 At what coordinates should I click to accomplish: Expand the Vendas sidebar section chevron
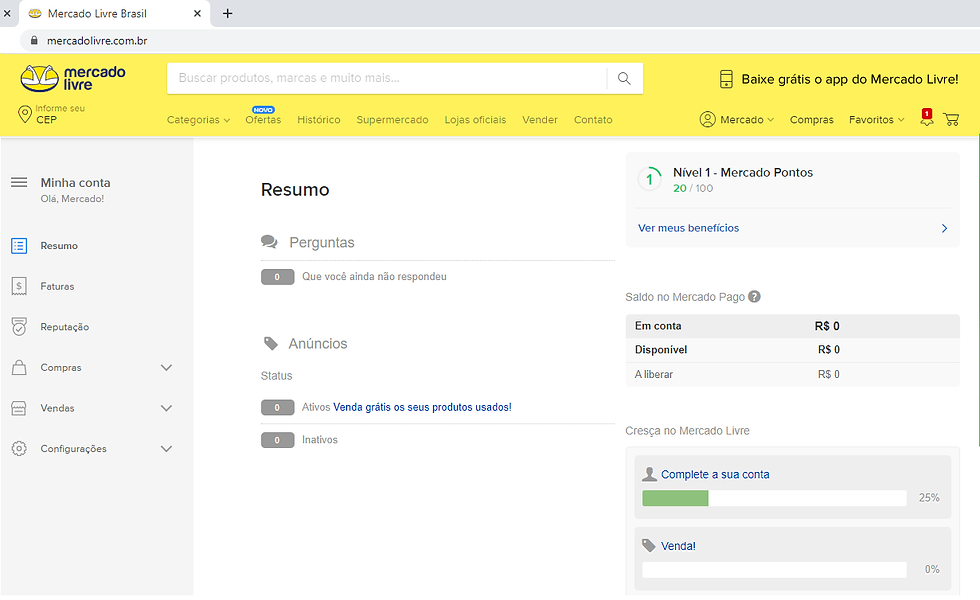pyautogui.click(x=166, y=408)
